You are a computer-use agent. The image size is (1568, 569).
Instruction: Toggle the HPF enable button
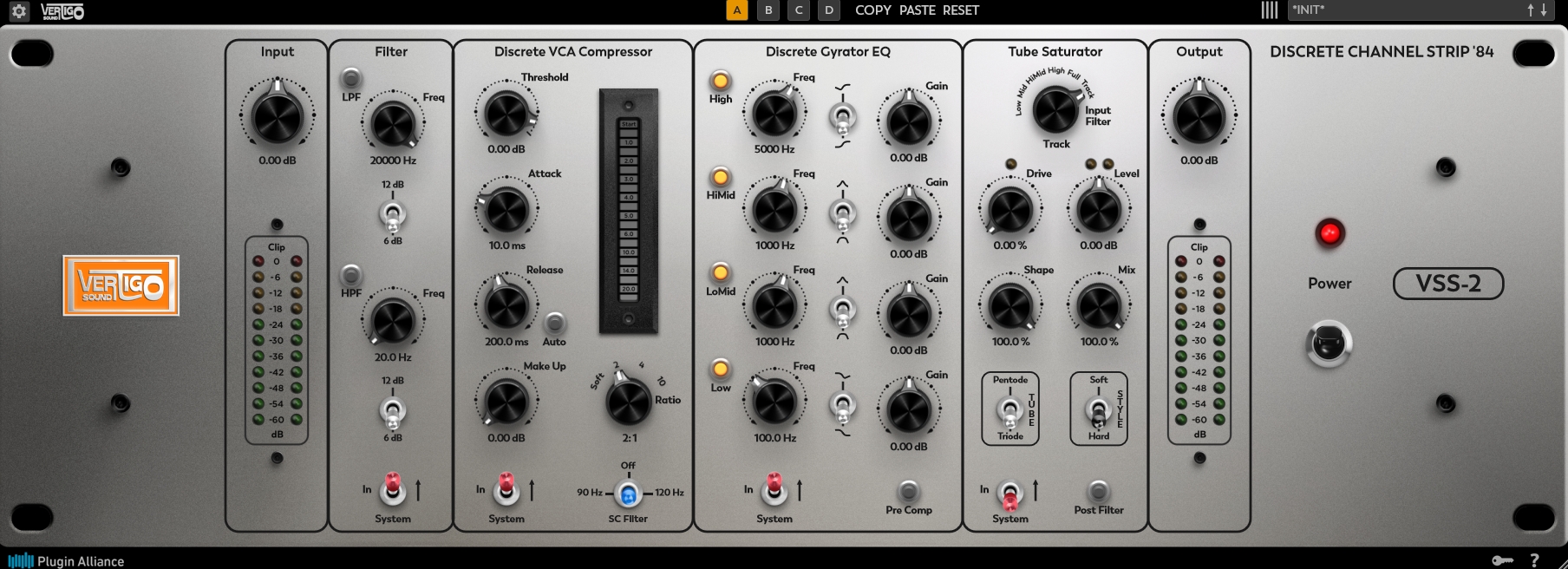pyautogui.click(x=351, y=274)
